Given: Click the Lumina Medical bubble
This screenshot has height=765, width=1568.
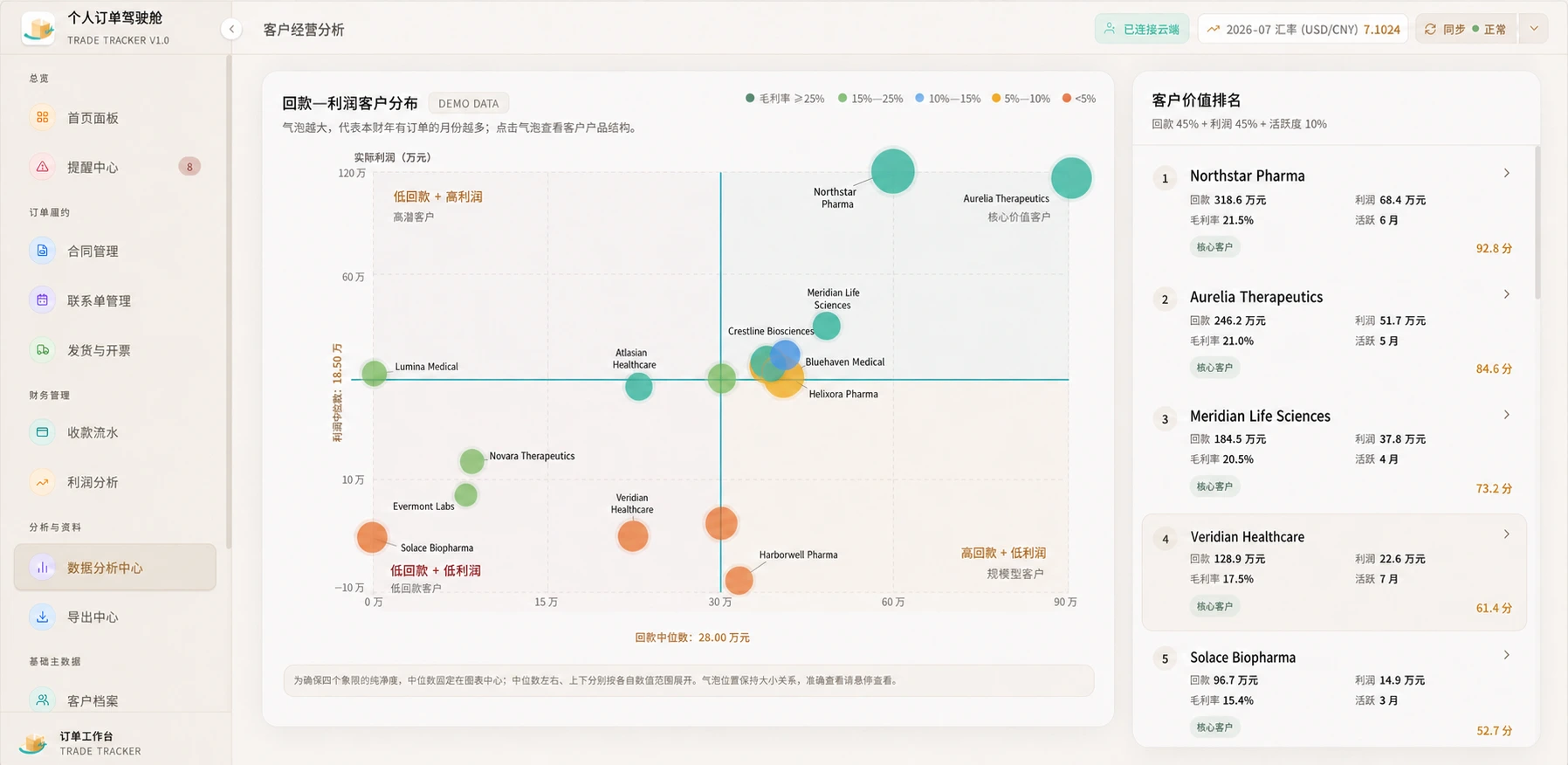Looking at the screenshot, I should pyautogui.click(x=375, y=373).
